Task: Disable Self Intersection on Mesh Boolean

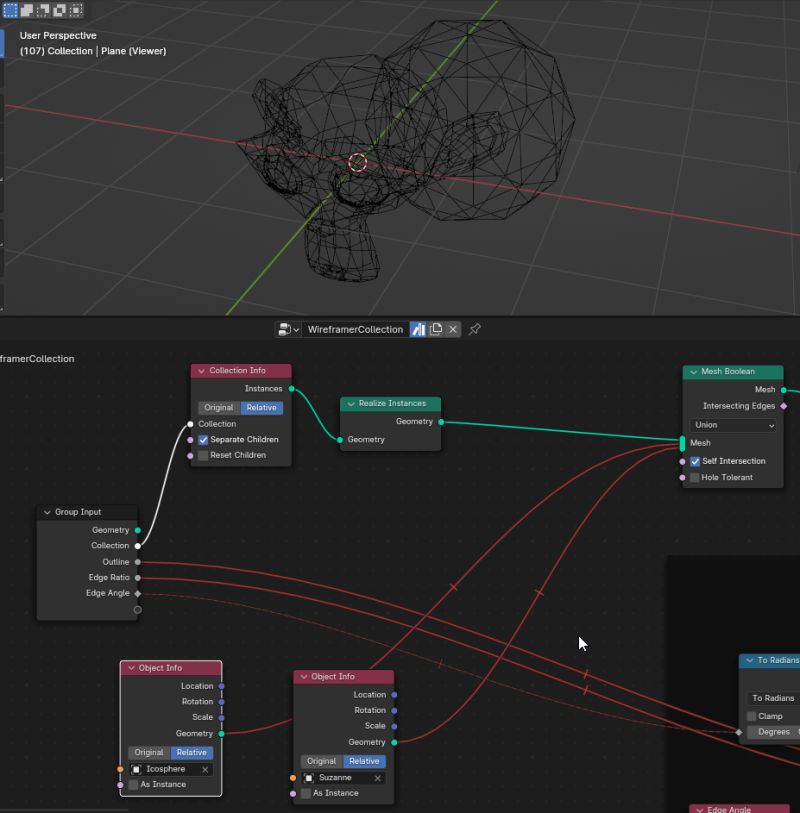Action: pyautogui.click(x=694, y=461)
